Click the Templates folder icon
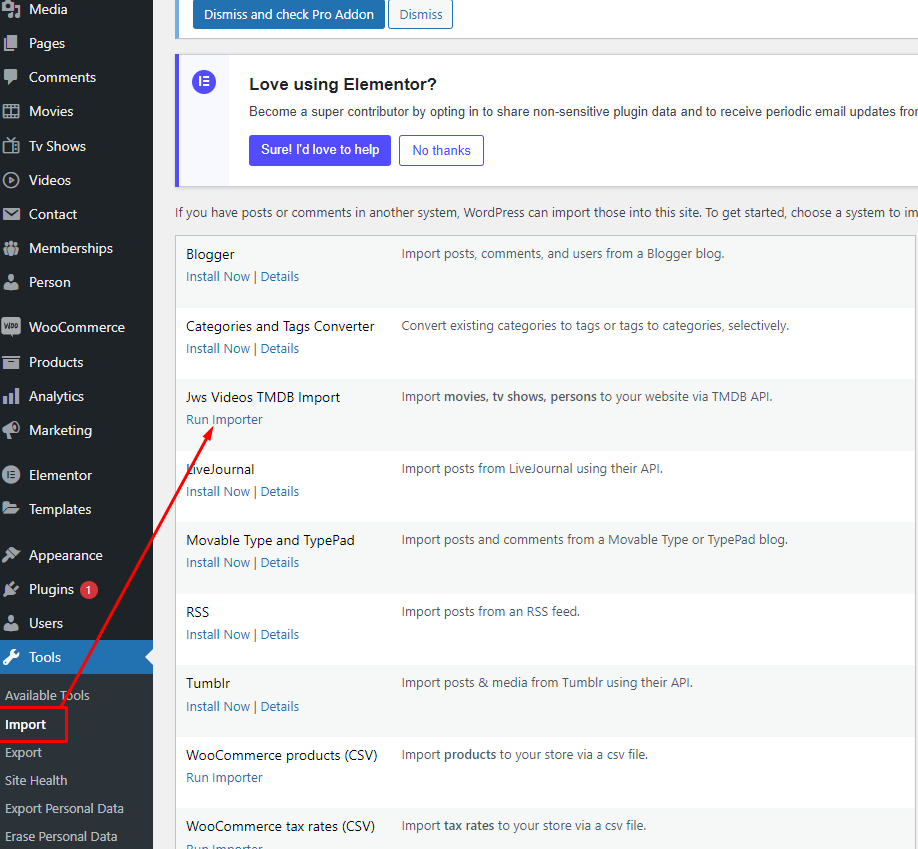918x849 pixels. click(x=11, y=508)
